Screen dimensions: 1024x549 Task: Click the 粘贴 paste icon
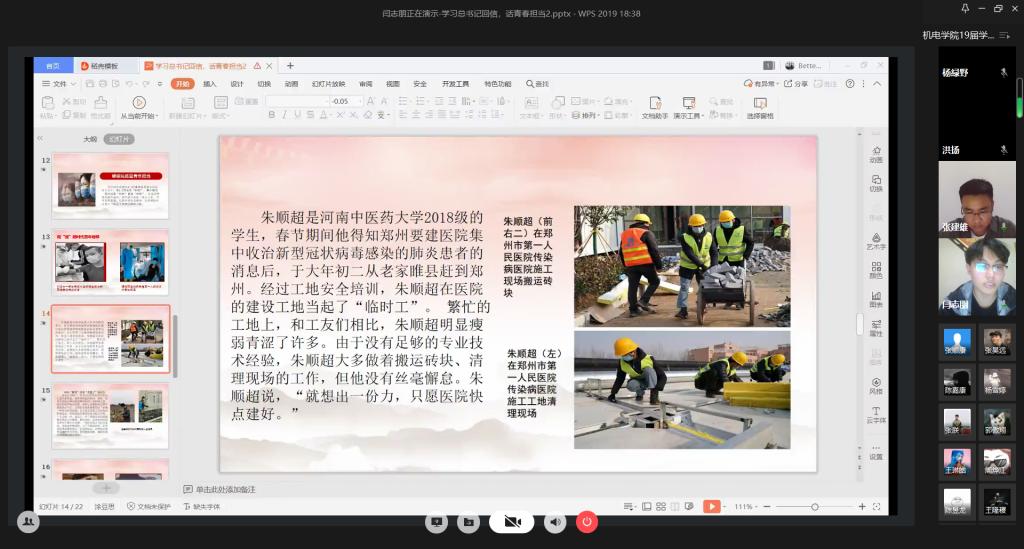(x=48, y=102)
